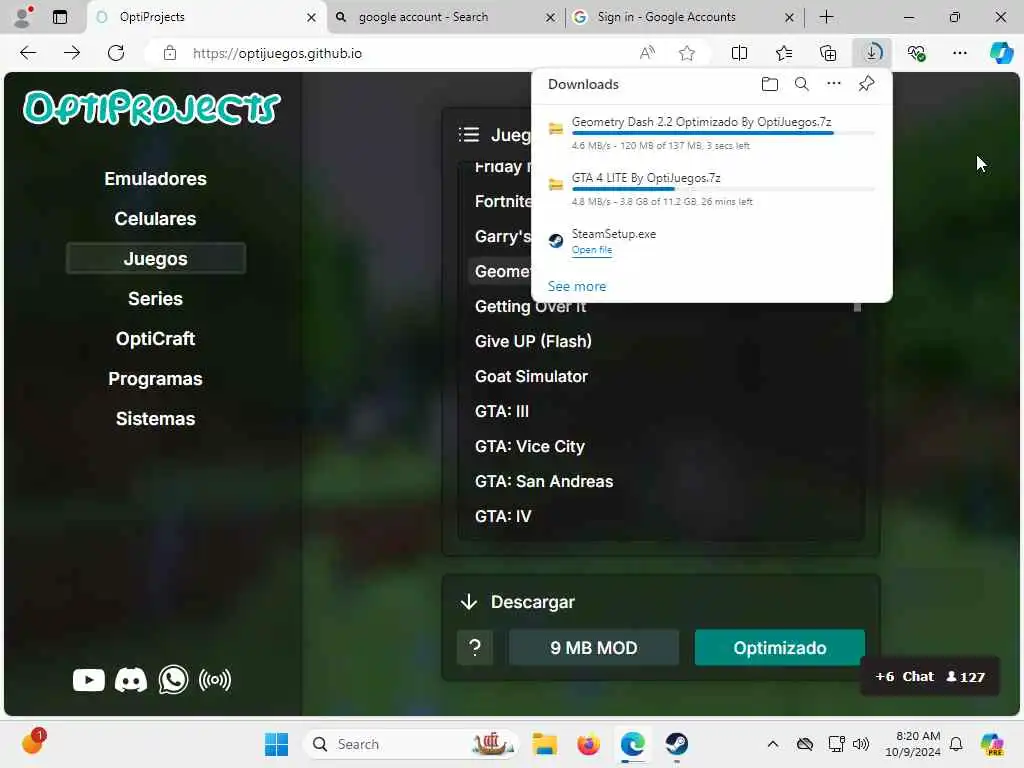Open the Windows Start menu
1024x768 pixels.
pyautogui.click(x=276, y=744)
